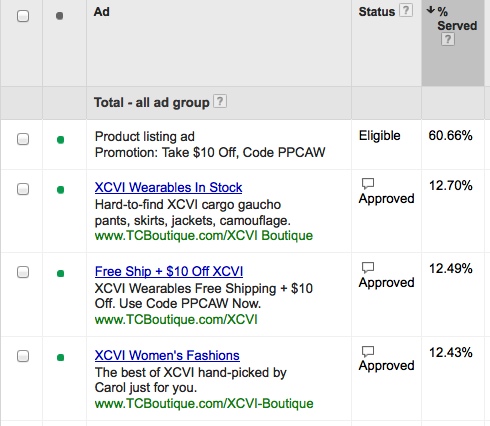Click Approved status for XCVI Women's Fashions
490x426 pixels.
(x=386, y=366)
